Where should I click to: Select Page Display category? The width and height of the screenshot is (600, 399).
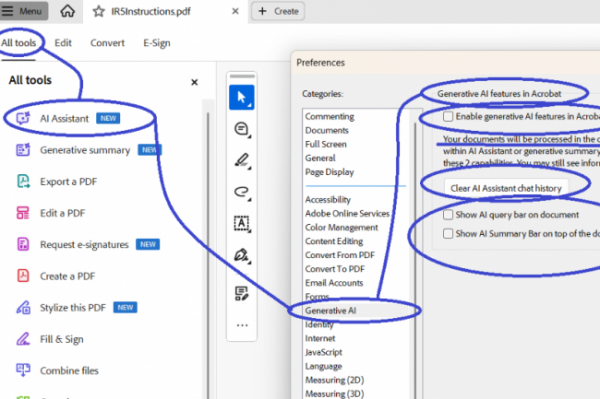coord(329,172)
